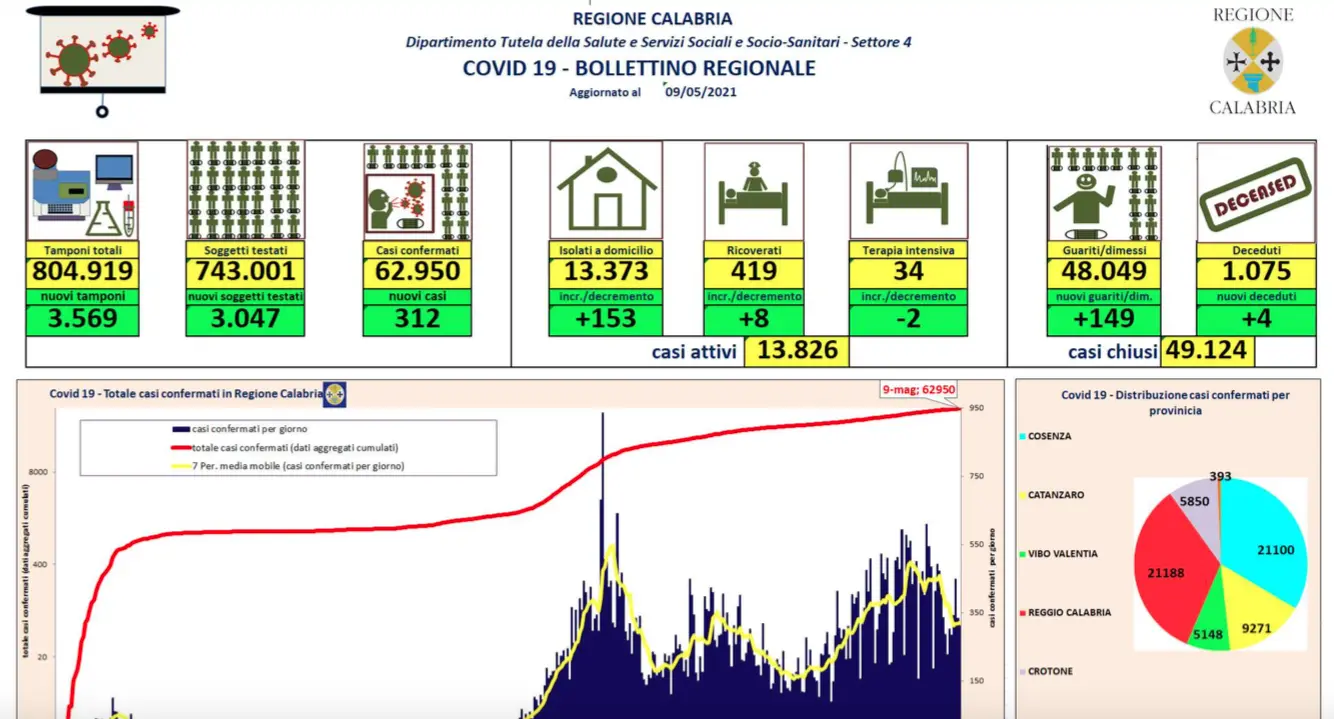Click the nuovi guariti/dim. label

1104,296
